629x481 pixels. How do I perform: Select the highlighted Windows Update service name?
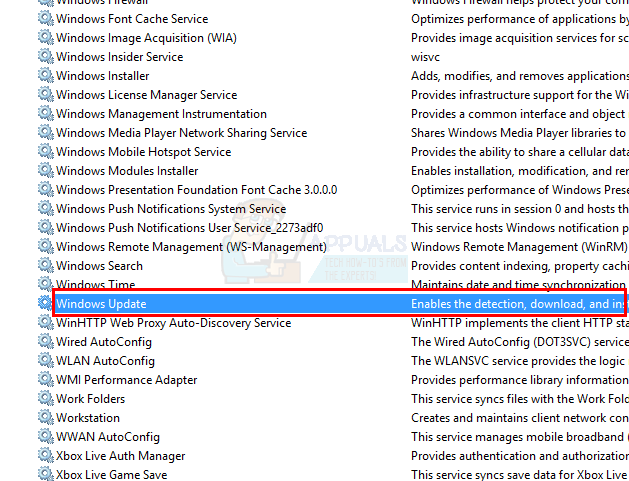pos(101,304)
